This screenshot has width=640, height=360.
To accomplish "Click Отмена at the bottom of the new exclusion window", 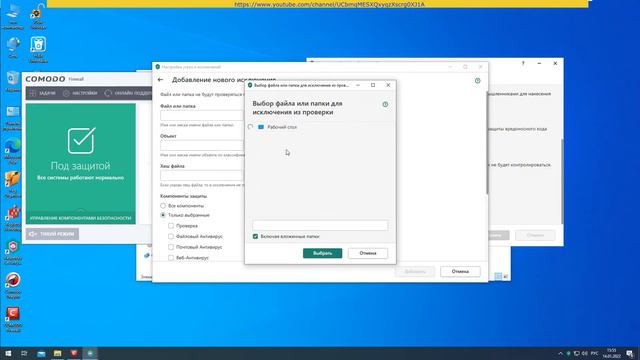I will click(x=460, y=271).
